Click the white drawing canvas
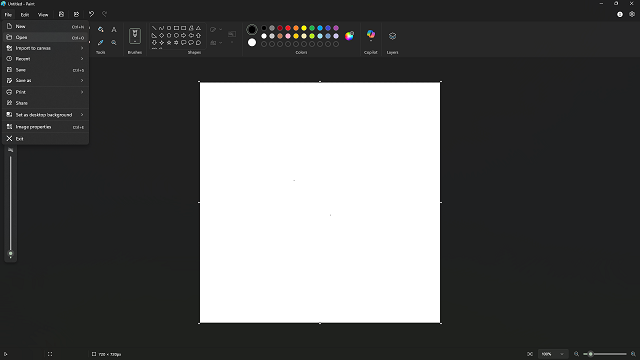640x360 pixels. (320, 202)
